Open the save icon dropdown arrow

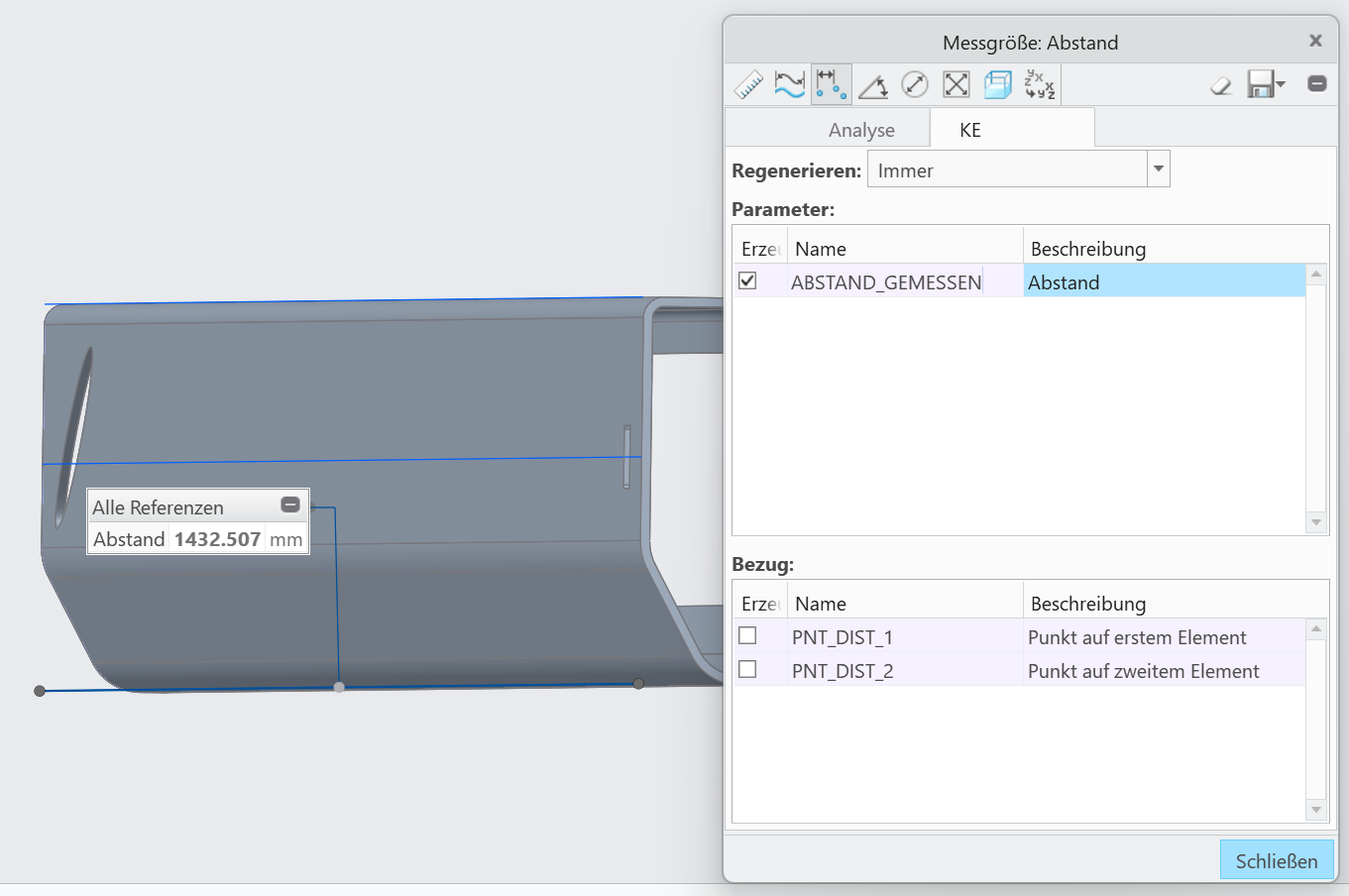coord(1281,84)
